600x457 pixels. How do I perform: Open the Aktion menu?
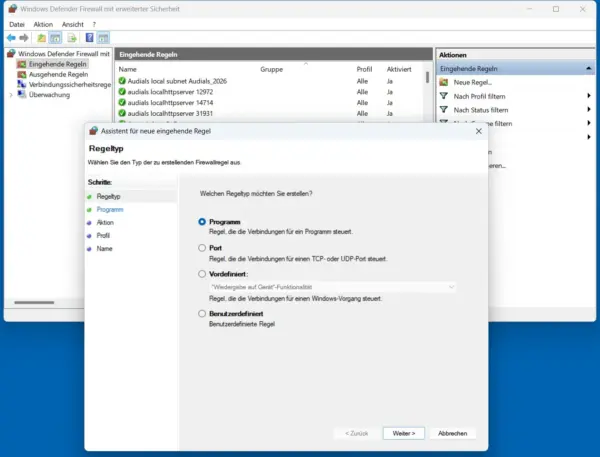click(x=43, y=24)
